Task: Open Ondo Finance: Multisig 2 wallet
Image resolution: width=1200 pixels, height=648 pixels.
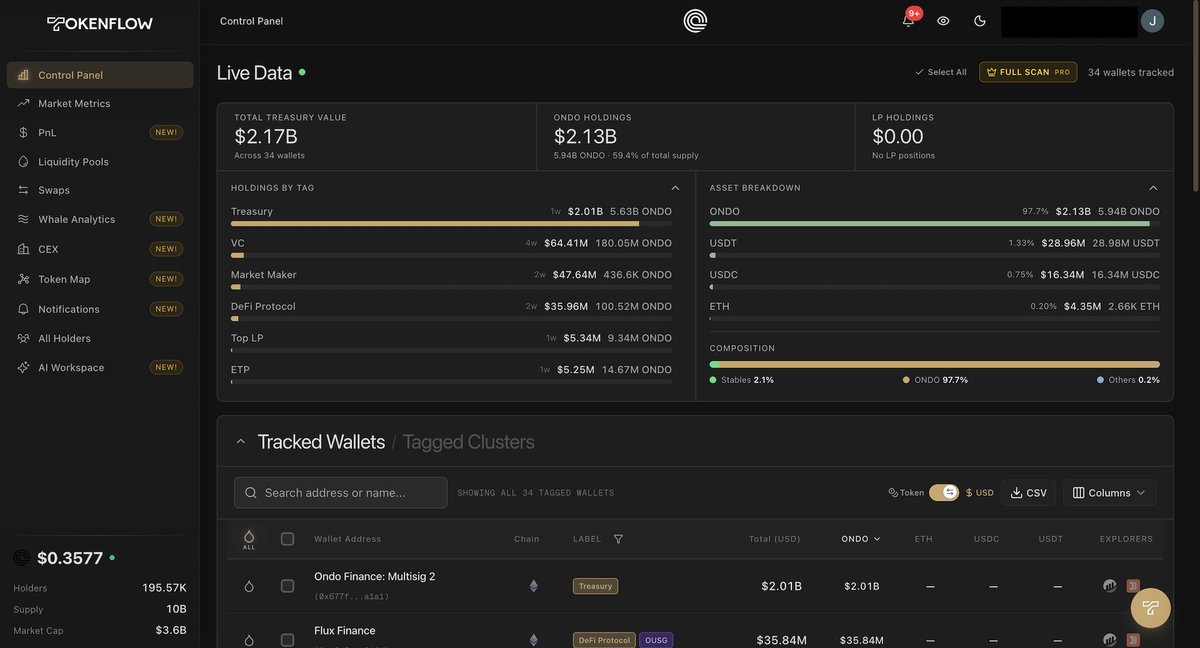Action: tap(374, 576)
